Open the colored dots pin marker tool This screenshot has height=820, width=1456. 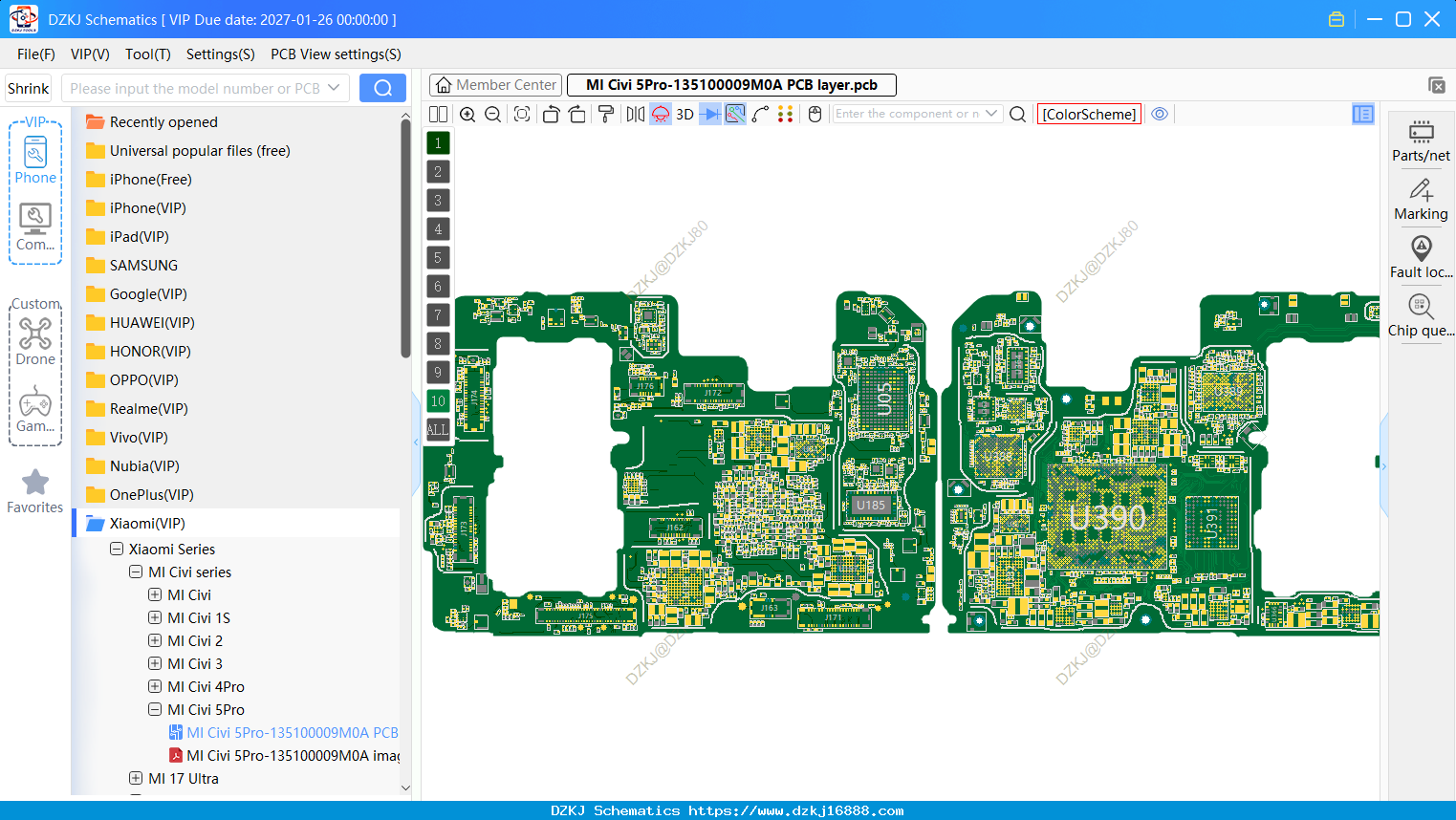[786, 114]
